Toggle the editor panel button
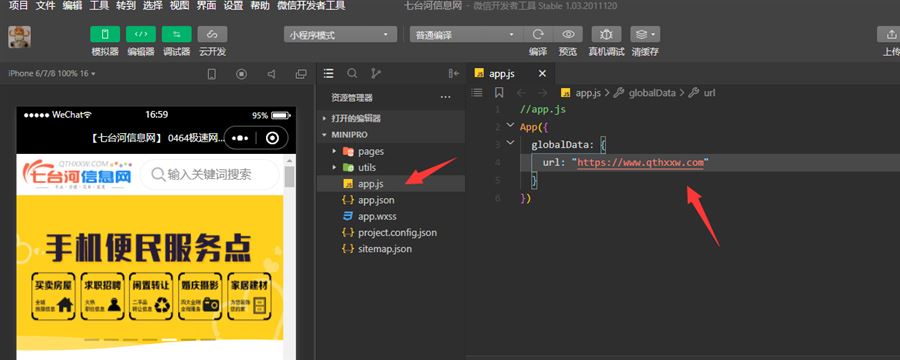The width and height of the screenshot is (900, 360). point(141,34)
